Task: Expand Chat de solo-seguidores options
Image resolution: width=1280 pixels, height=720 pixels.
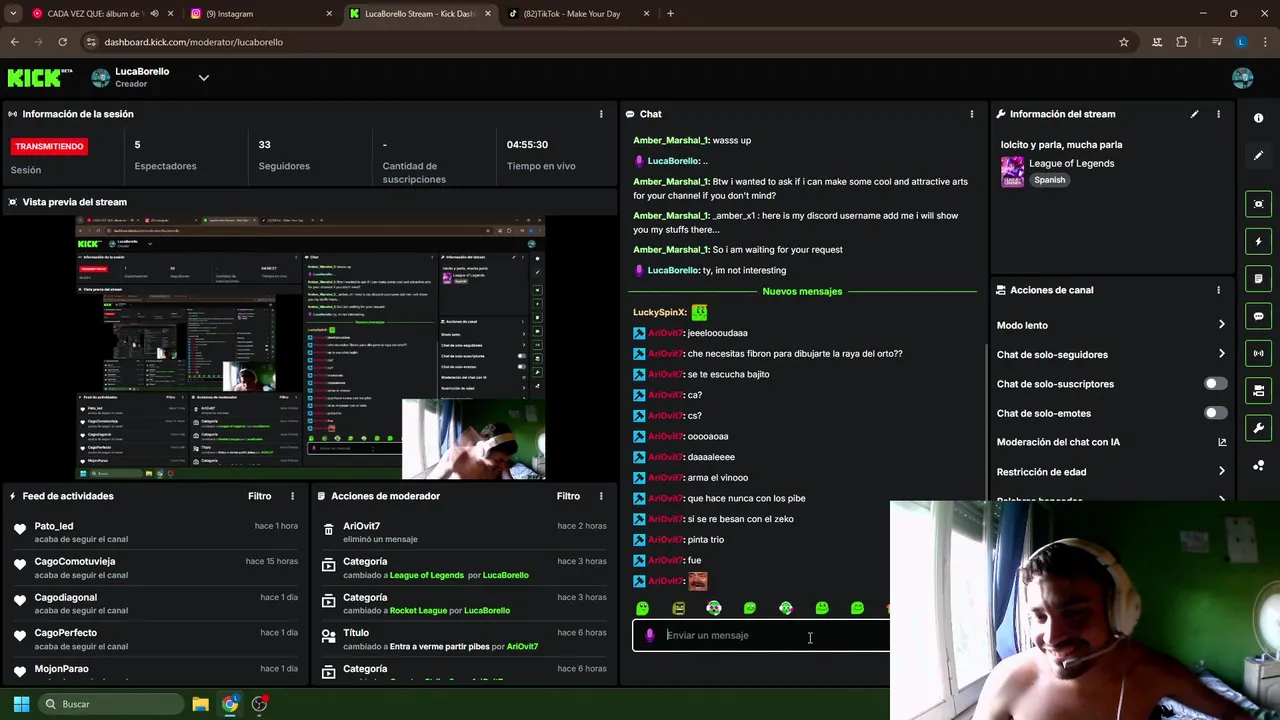Action: click(1221, 354)
